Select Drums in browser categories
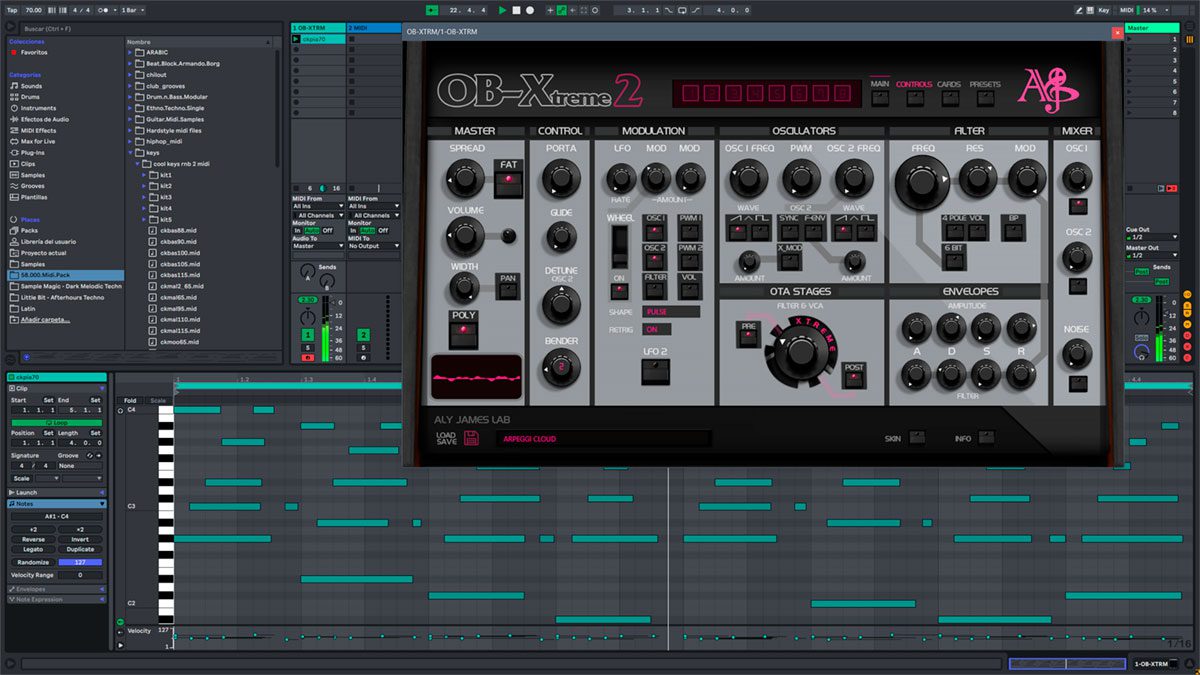 pos(31,97)
